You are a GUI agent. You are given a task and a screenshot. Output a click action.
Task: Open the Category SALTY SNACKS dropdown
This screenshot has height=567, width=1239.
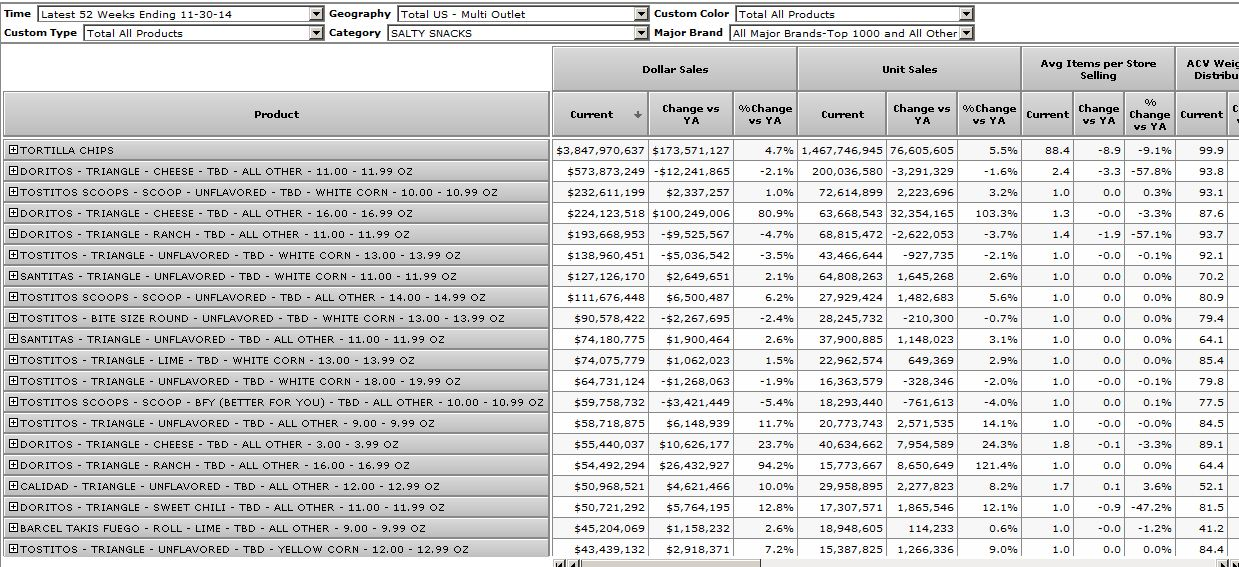pos(641,34)
